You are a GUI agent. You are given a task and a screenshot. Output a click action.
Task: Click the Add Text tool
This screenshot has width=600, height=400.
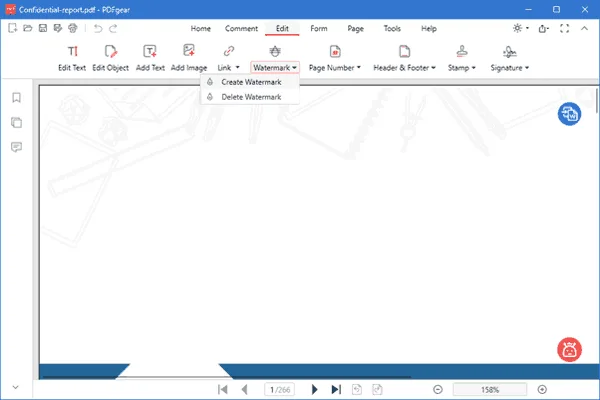pos(149,57)
